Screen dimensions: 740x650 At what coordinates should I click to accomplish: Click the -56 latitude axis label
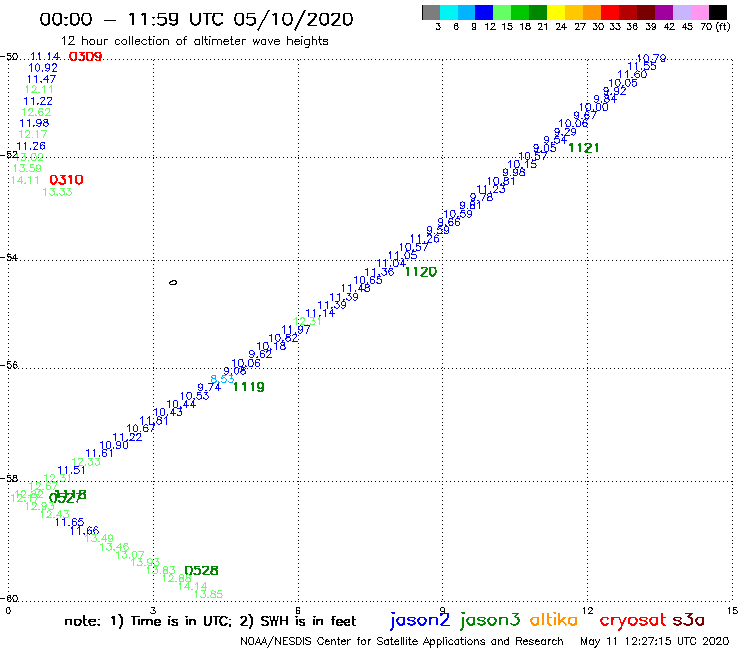click(x=10, y=365)
